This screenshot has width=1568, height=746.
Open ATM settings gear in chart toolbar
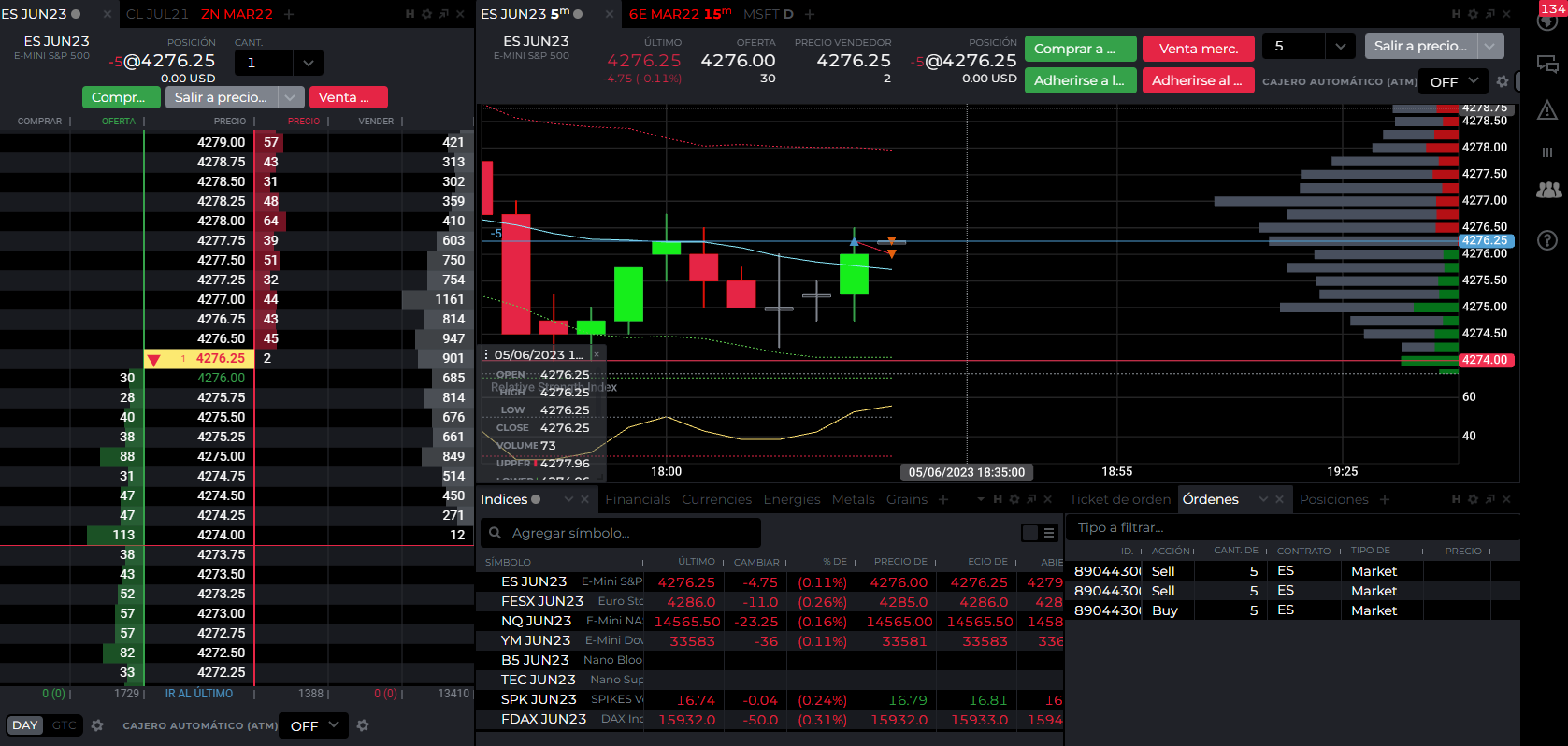click(x=1503, y=81)
